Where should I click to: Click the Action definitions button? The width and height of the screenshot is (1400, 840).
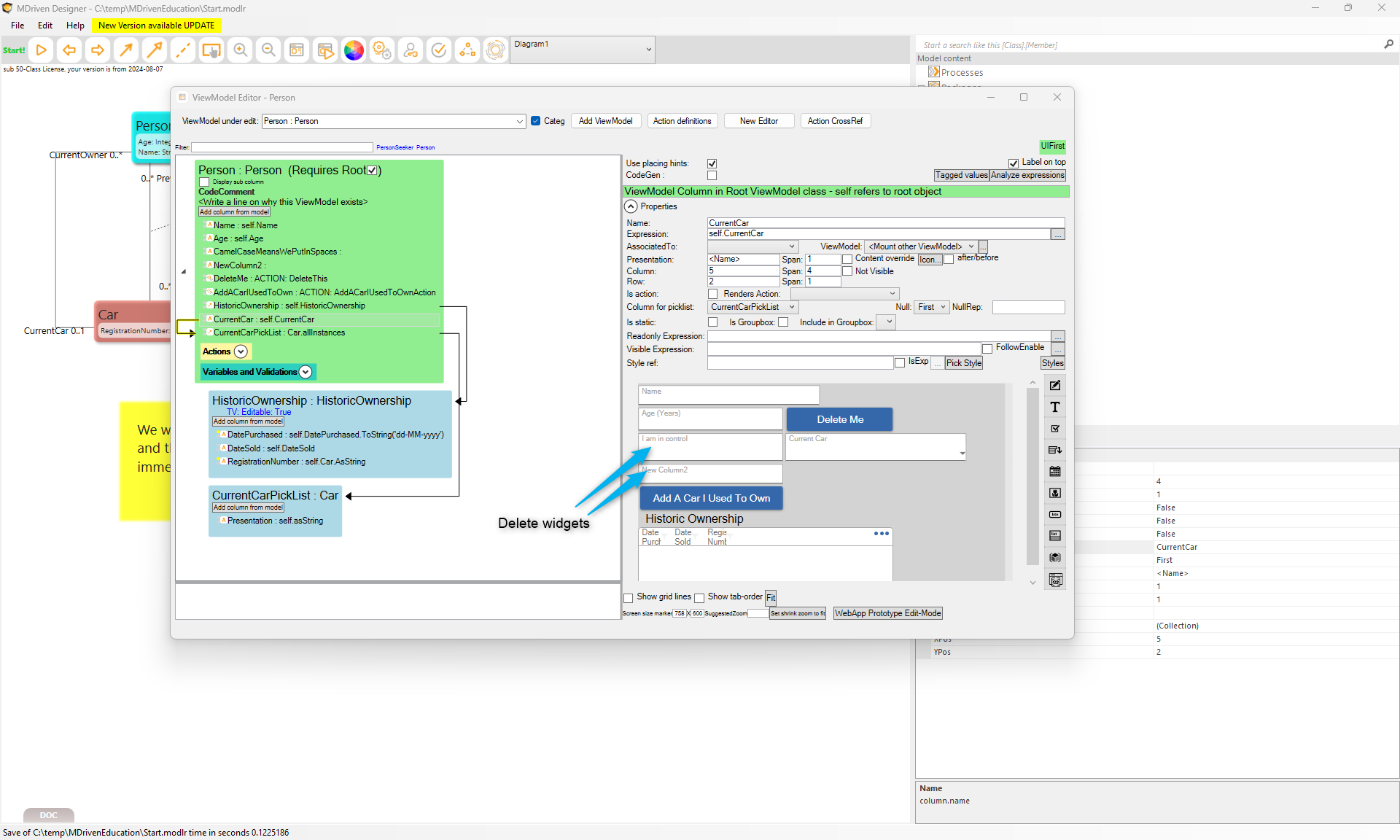pyautogui.click(x=682, y=121)
